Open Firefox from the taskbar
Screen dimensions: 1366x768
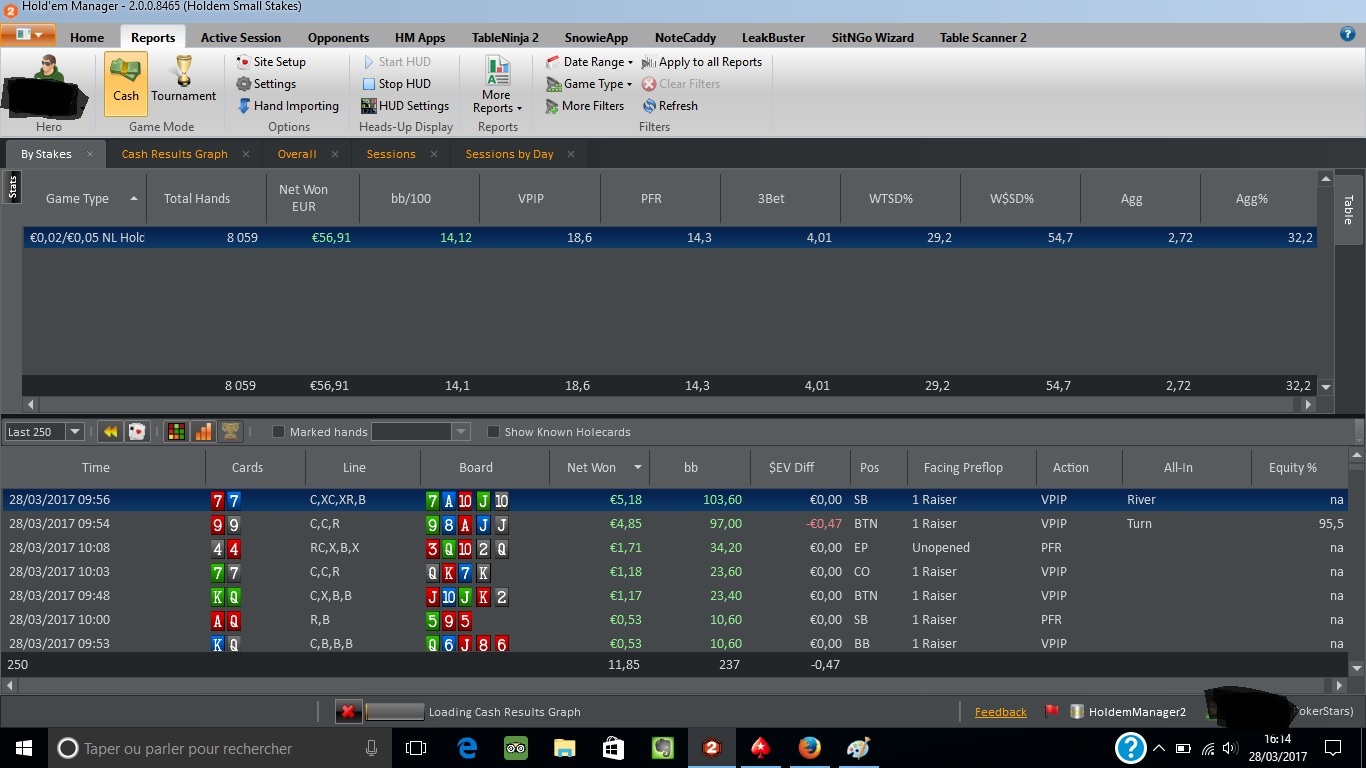coord(809,748)
